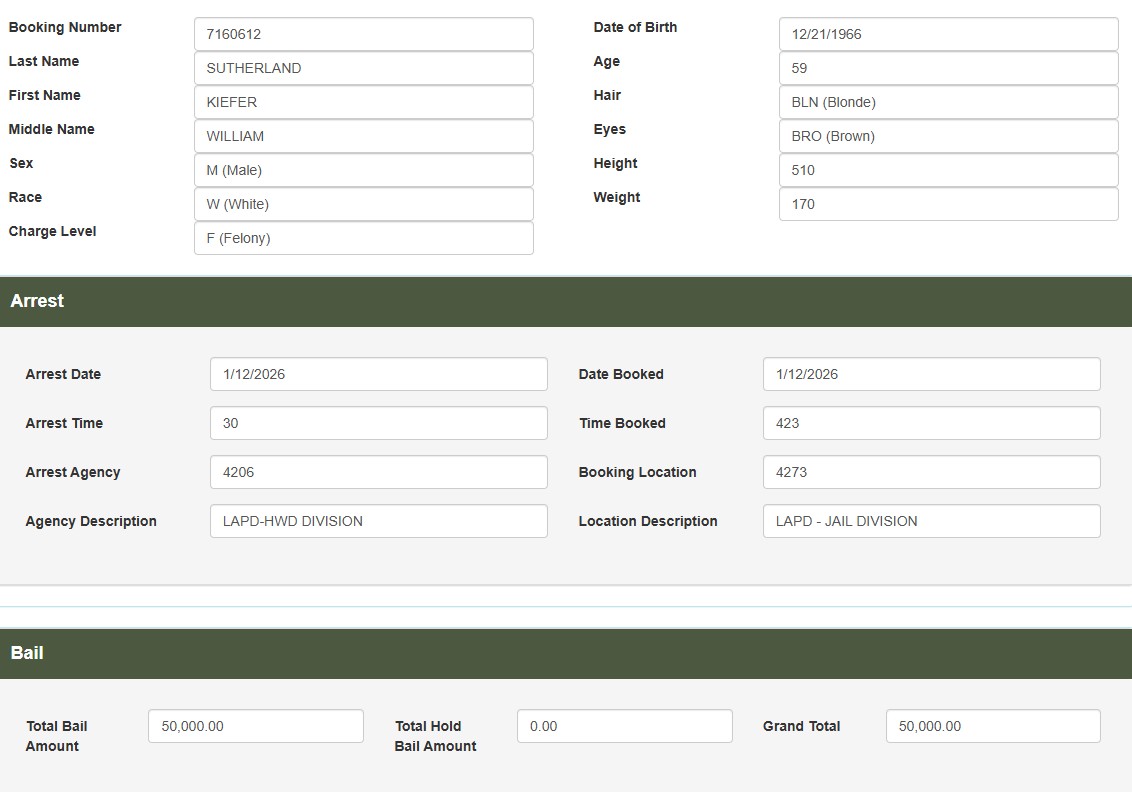Click the Sex field showing M (Male)
Image resolution: width=1132 pixels, height=792 pixels.
click(x=364, y=170)
